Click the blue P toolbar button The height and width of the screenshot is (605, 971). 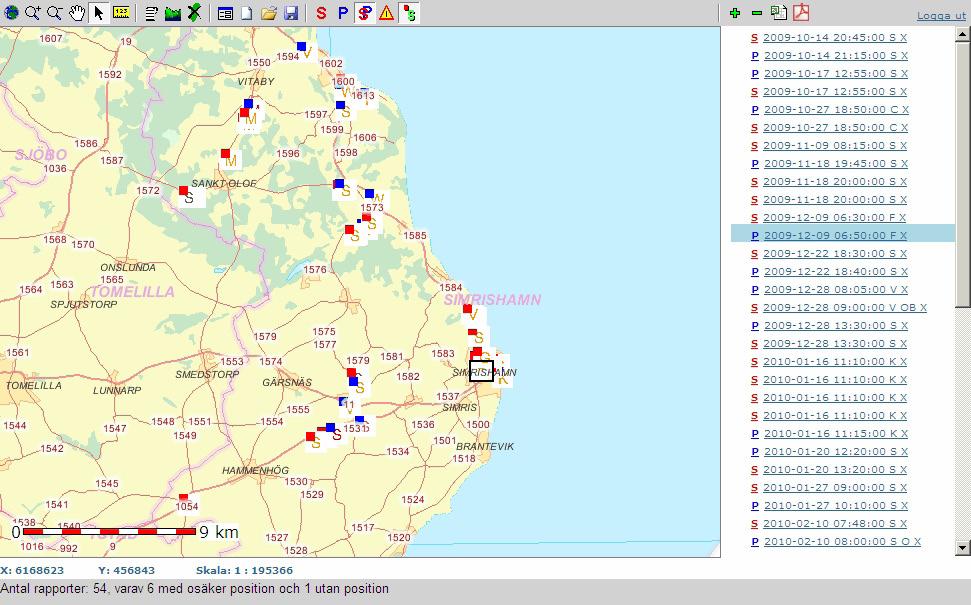(342, 12)
